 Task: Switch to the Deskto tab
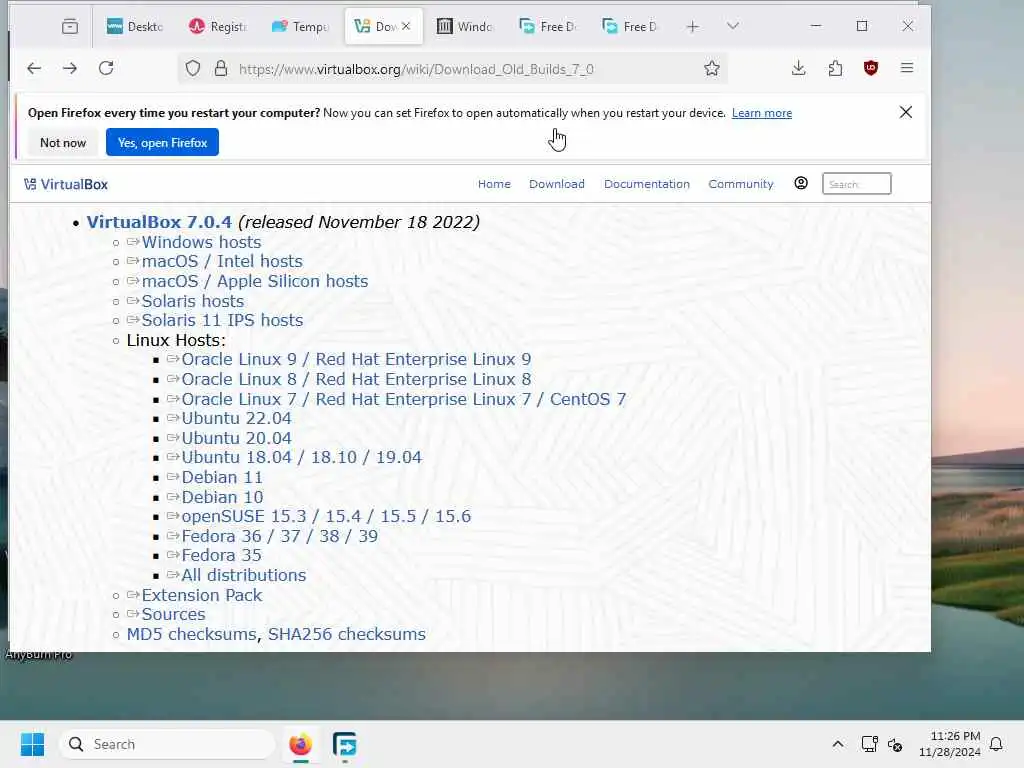[135, 26]
